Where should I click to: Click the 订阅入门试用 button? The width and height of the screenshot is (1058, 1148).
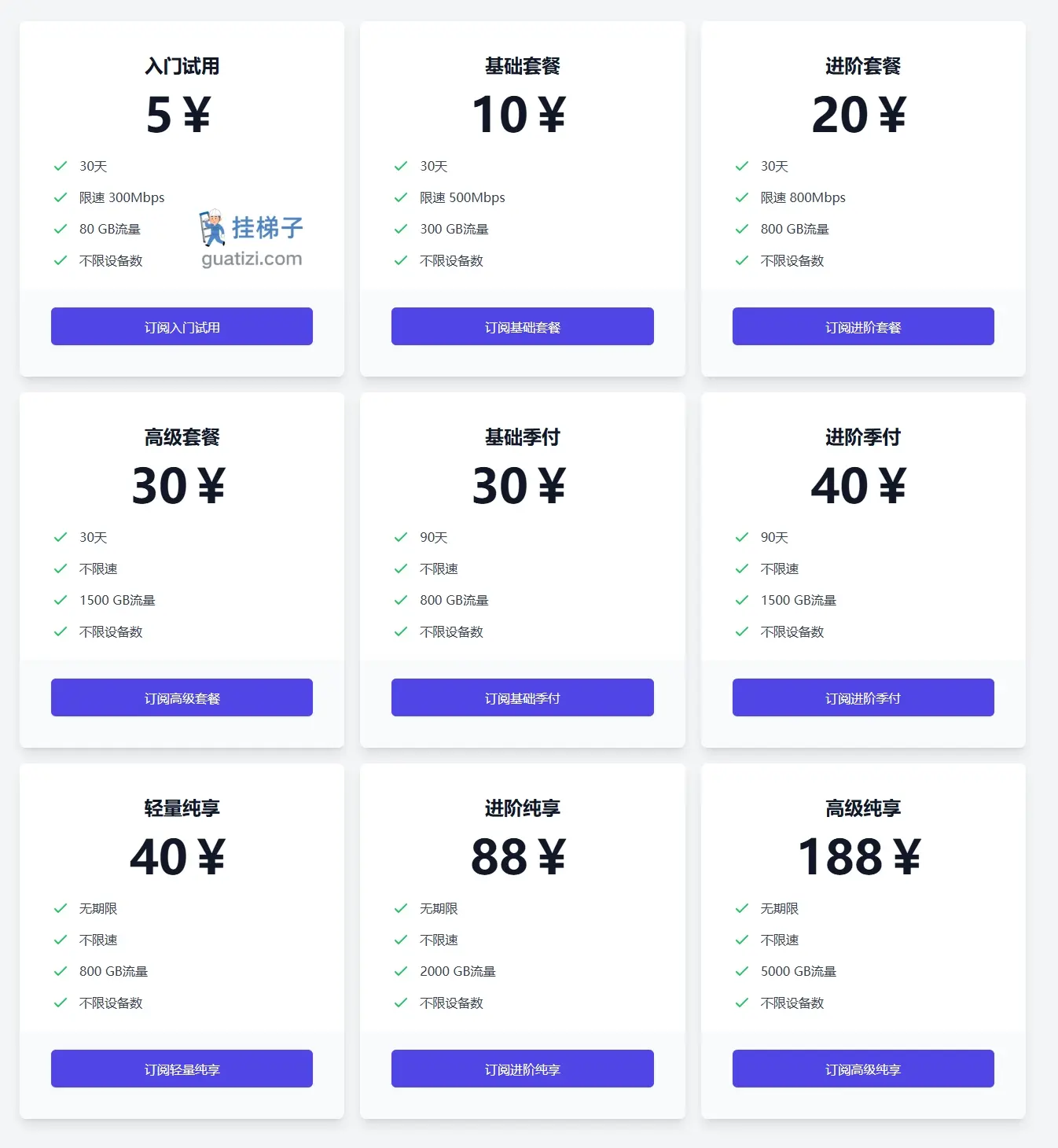(182, 326)
